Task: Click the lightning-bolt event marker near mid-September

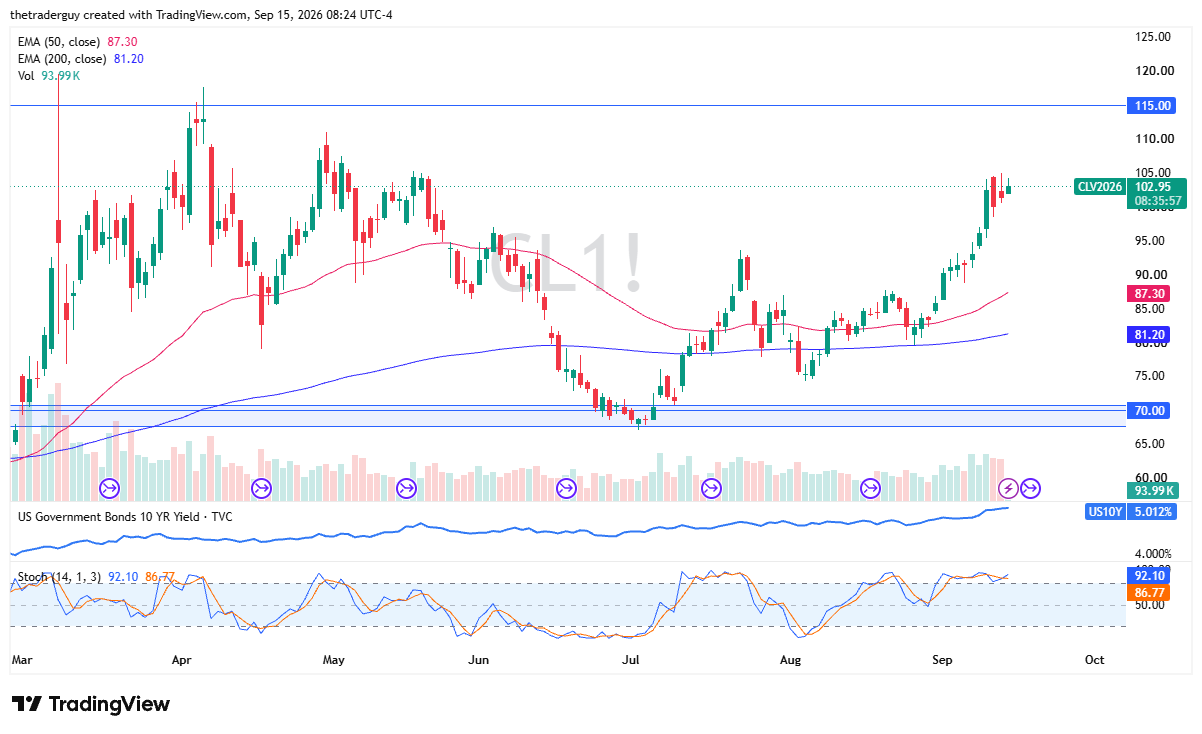Action: point(1008,488)
